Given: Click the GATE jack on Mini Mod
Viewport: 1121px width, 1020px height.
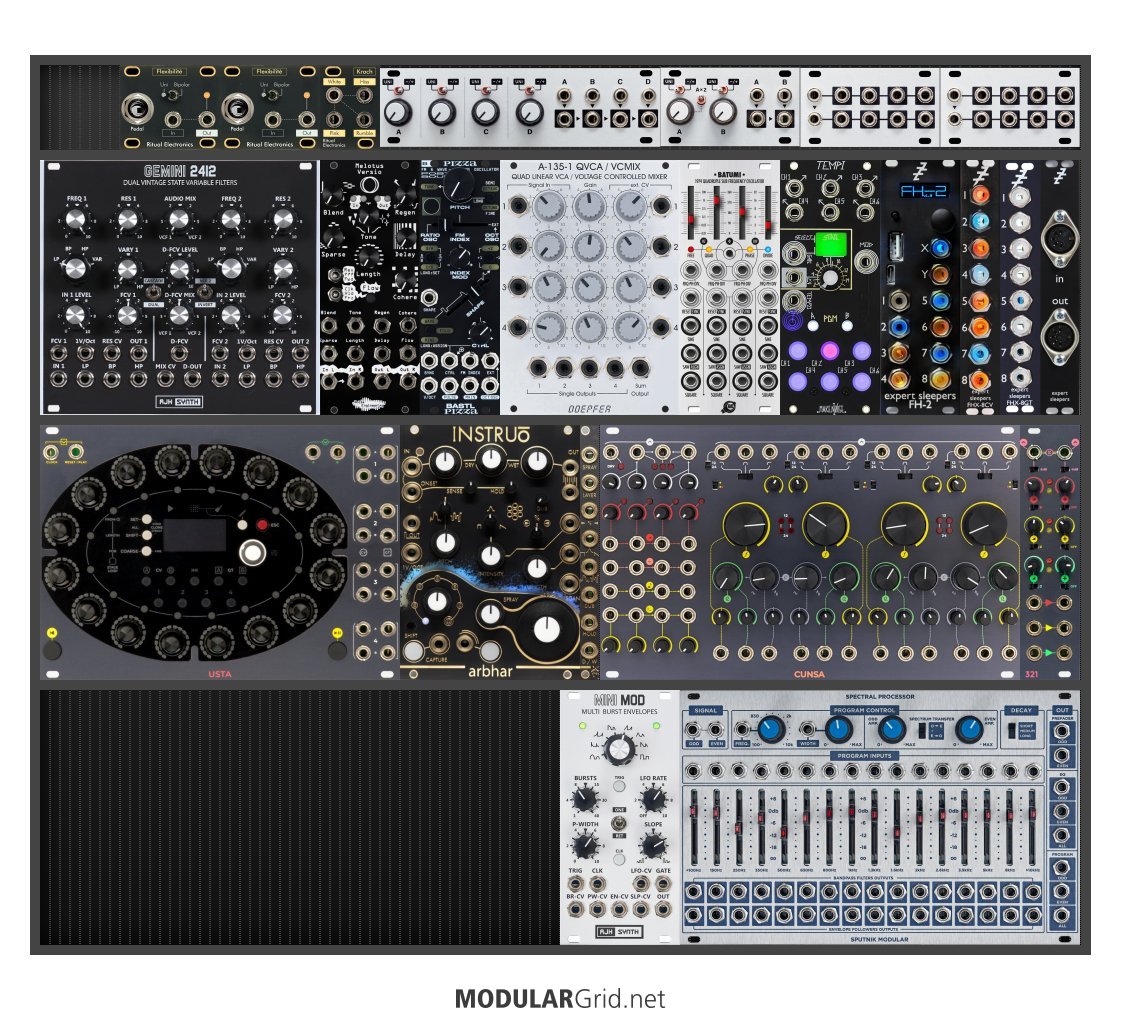Looking at the screenshot, I should pyautogui.click(x=663, y=883).
